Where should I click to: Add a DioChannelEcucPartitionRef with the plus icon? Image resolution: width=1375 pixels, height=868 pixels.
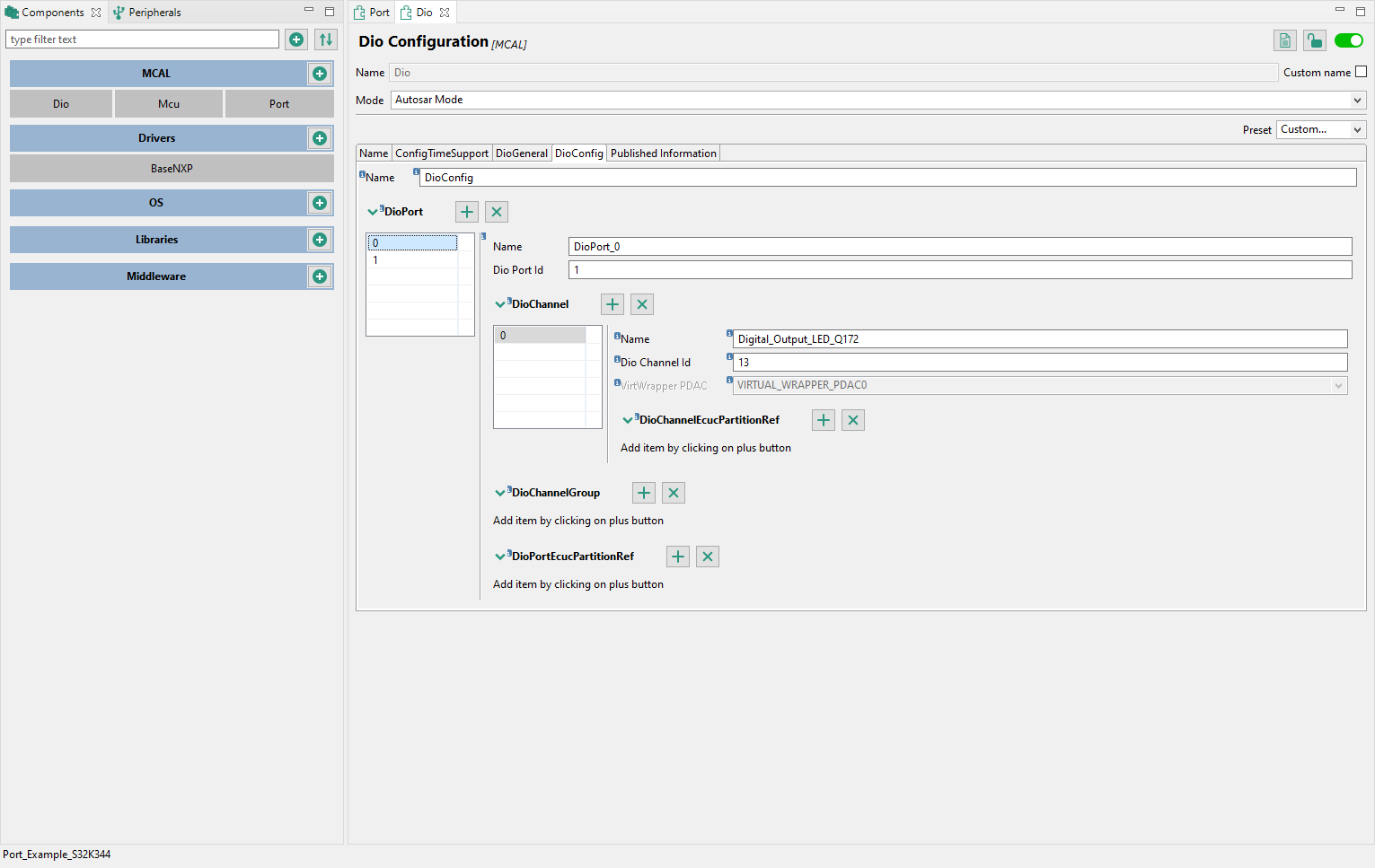point(823,419)
